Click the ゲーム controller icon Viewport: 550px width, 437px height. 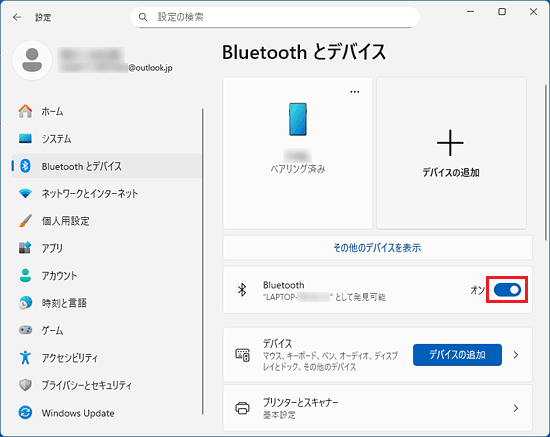pyautogui.click(x=25, y=330)
